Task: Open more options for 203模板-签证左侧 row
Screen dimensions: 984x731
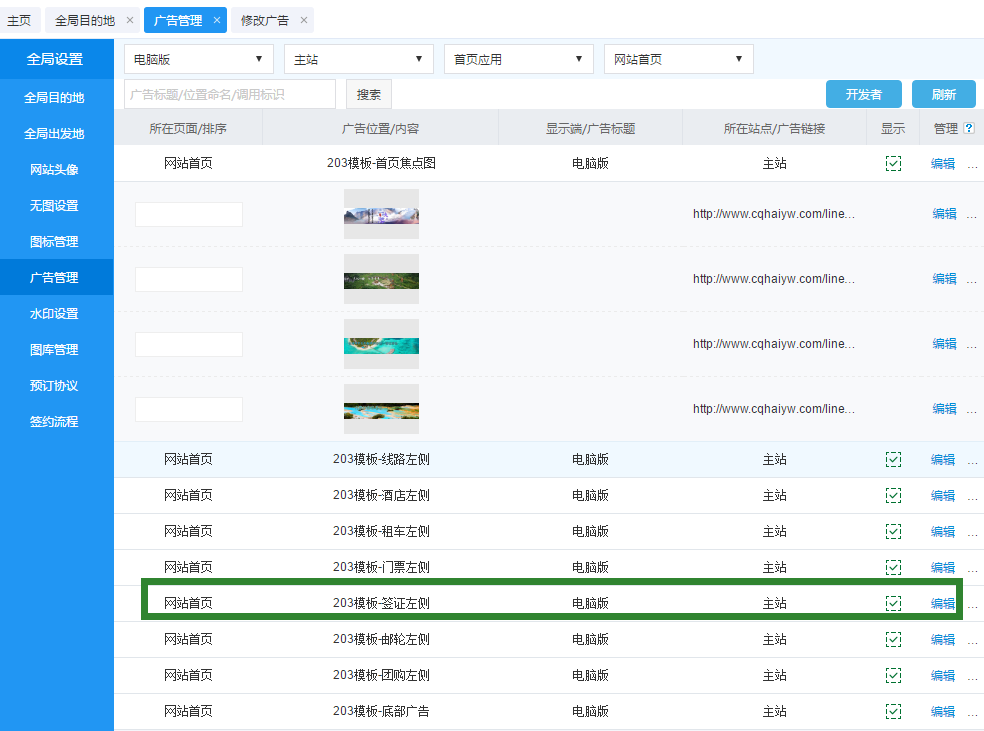Action: click(972, 604)
